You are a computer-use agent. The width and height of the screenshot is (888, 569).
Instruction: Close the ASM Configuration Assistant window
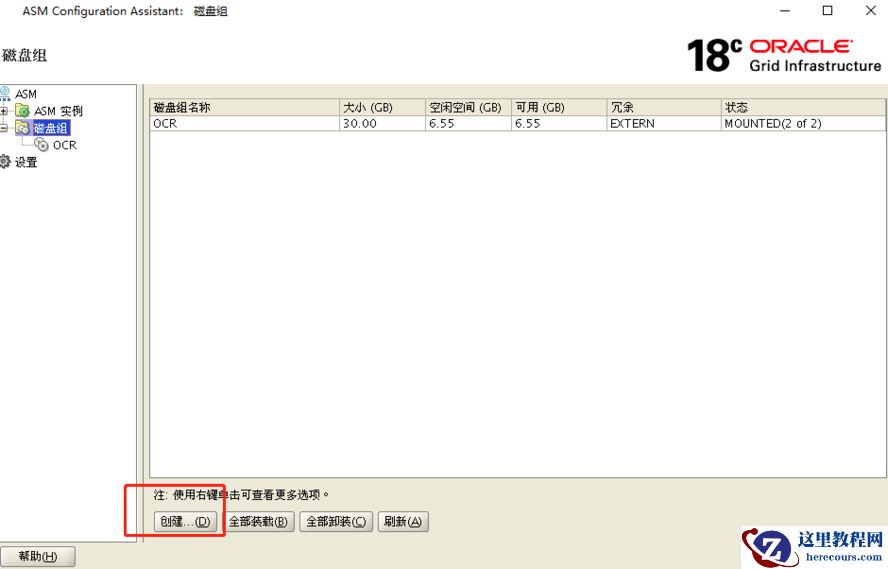(871, 11)
